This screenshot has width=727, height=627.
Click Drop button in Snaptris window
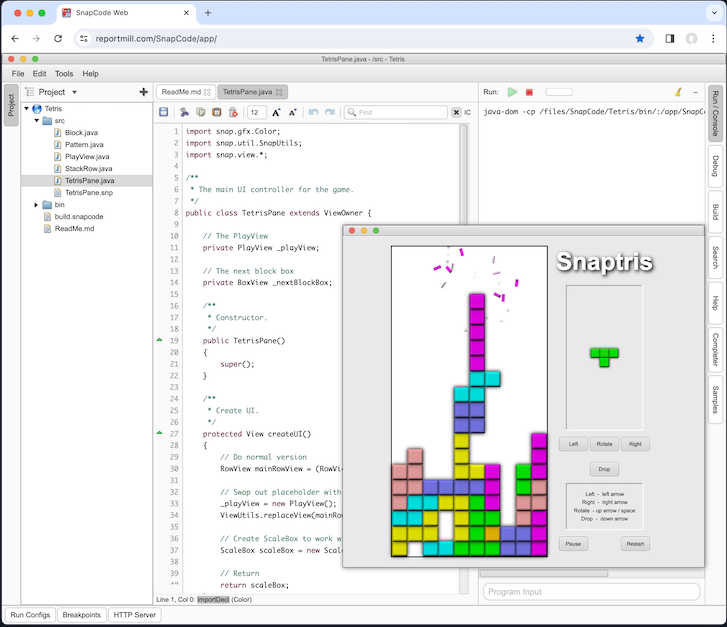coord(604,469)
